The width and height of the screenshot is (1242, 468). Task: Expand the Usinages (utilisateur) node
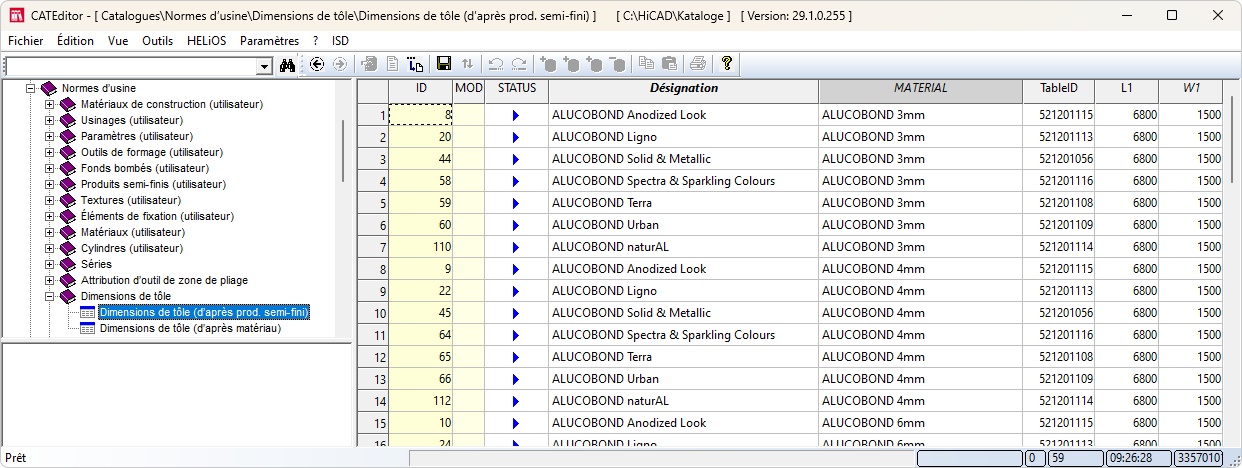click(x=49, y=120)
